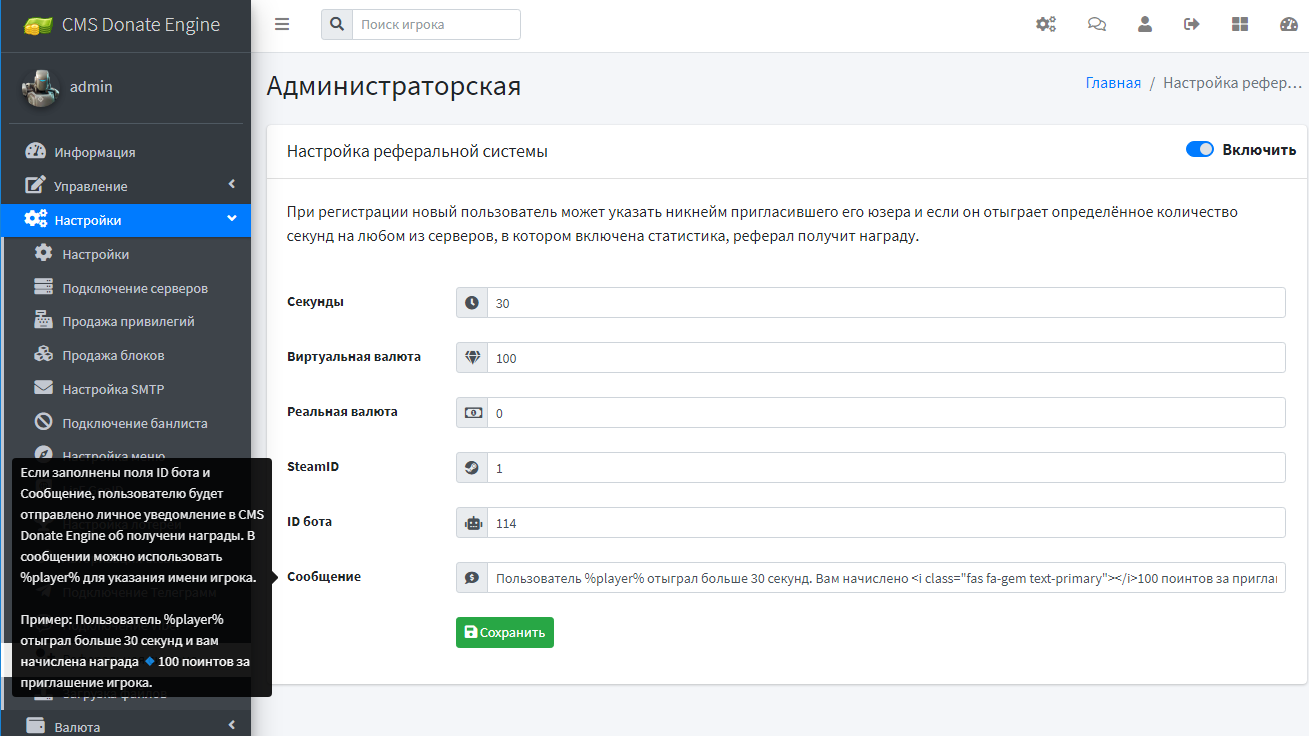
Task: Click the user profile icon
Action: point(1144,24)
